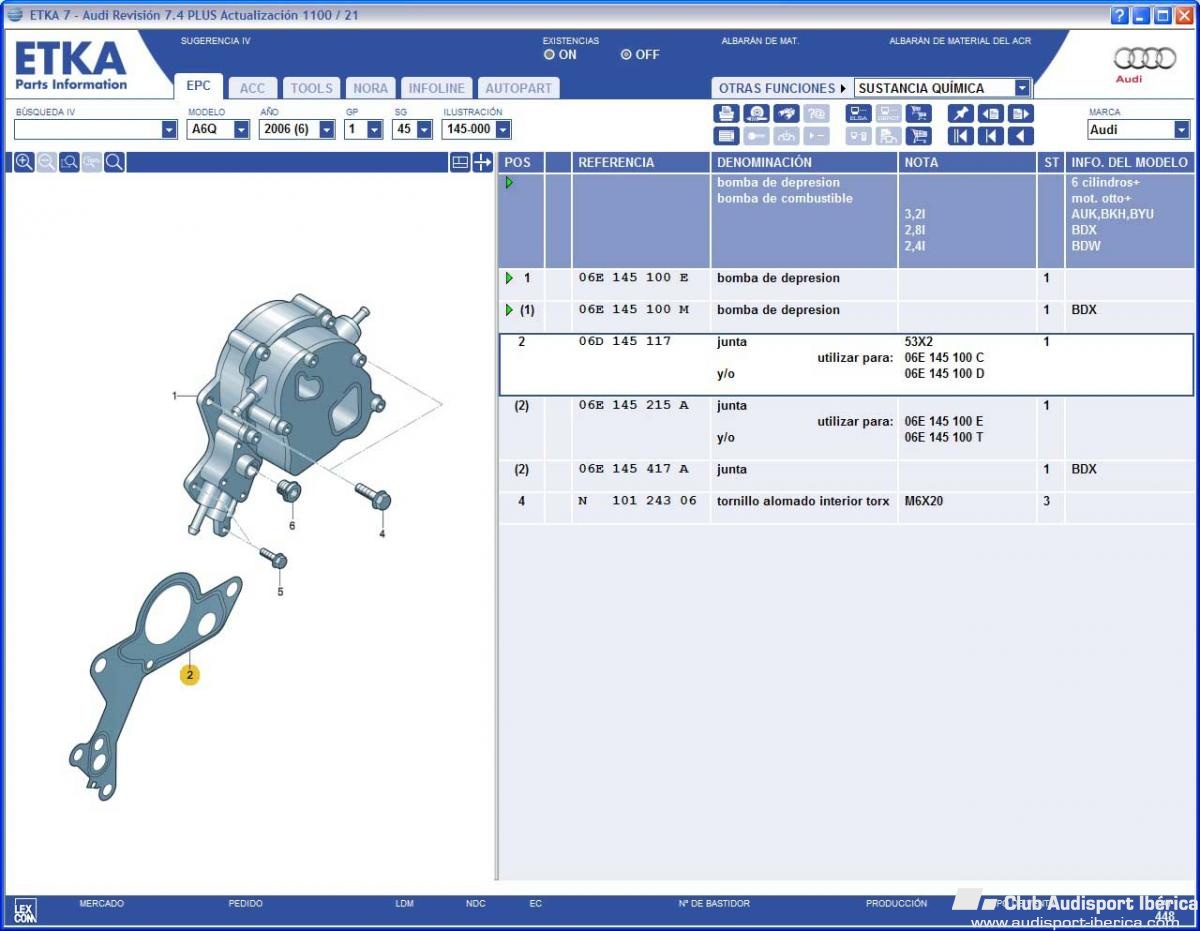Switch to the INFOLINE tab
1200x931 pixels.
pos(437,88)
